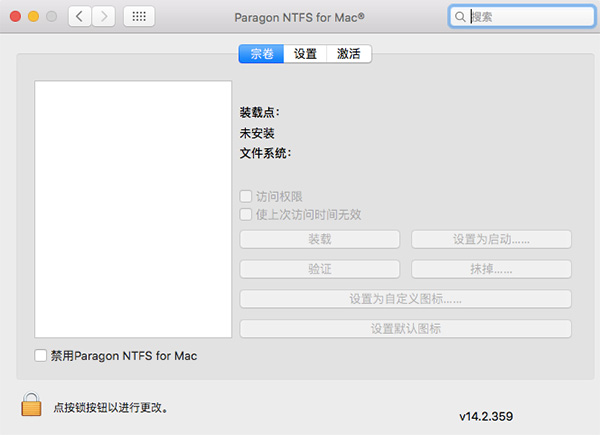Click the 设置为启动 button
600x435 pixels.
click(x=491, y=239)
